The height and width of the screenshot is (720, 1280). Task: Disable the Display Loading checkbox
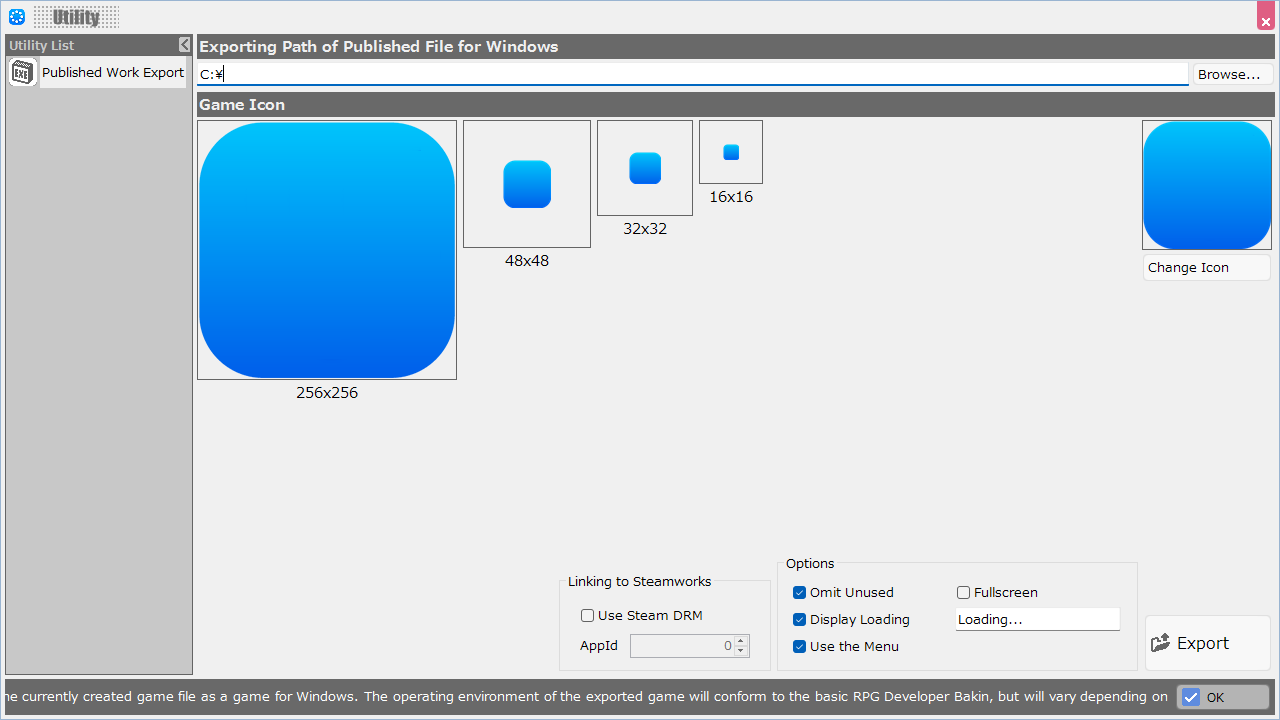[x=799, y=620]
